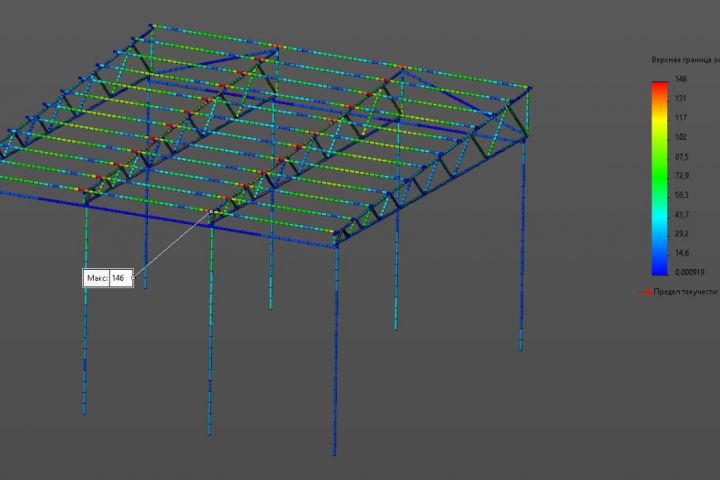Click the stress color scale bar
720x480 pixels.
point(660,179)
